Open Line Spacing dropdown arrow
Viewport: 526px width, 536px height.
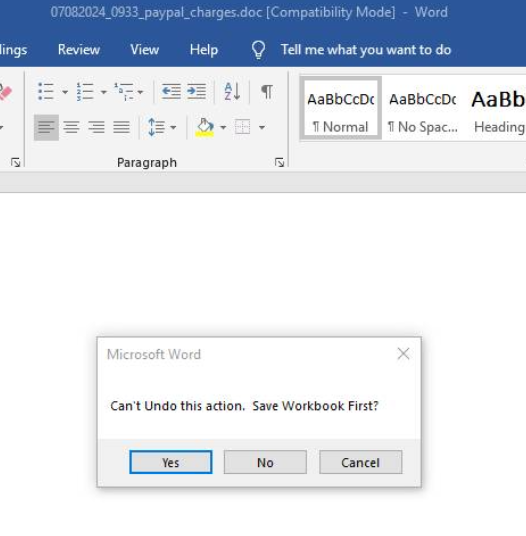[x=173, y=128]
